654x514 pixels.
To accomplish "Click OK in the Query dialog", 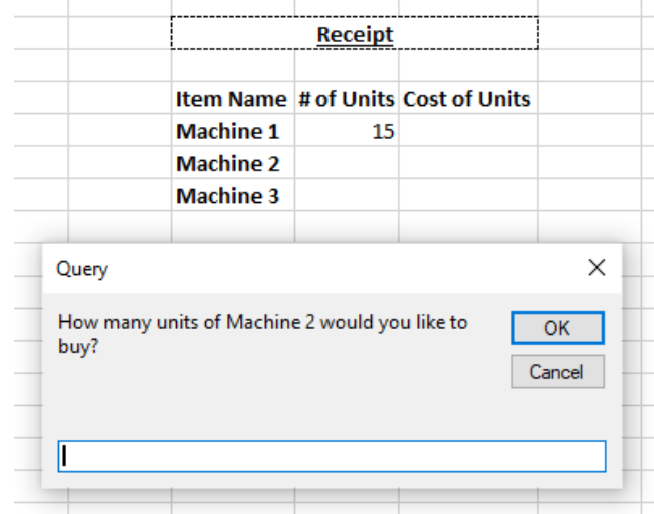I will (558, 328).
